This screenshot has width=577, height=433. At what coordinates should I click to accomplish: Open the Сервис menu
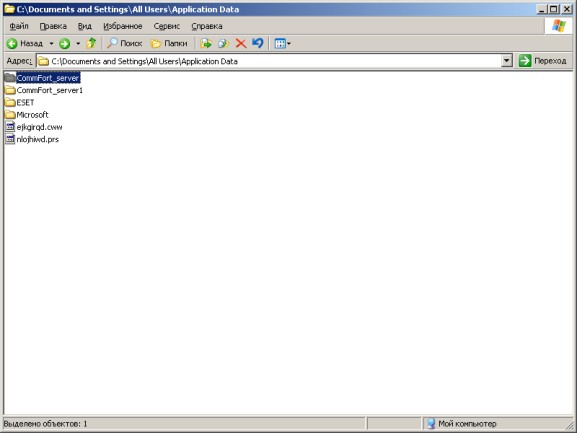point(167,26)
